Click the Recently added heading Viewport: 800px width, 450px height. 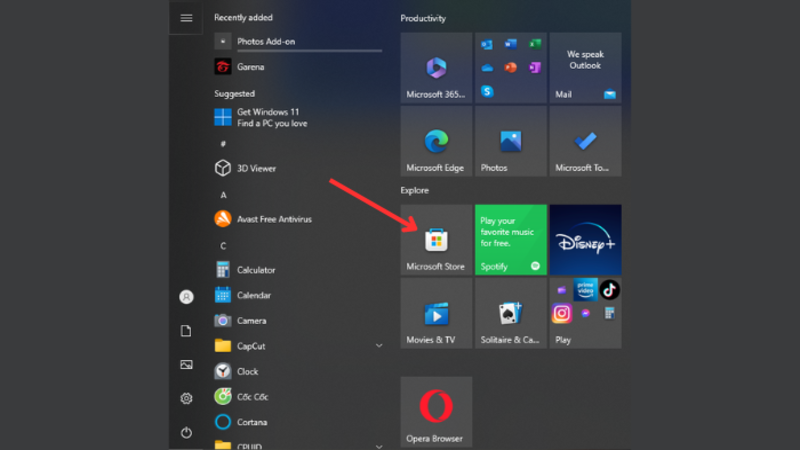tap(243, 17)
